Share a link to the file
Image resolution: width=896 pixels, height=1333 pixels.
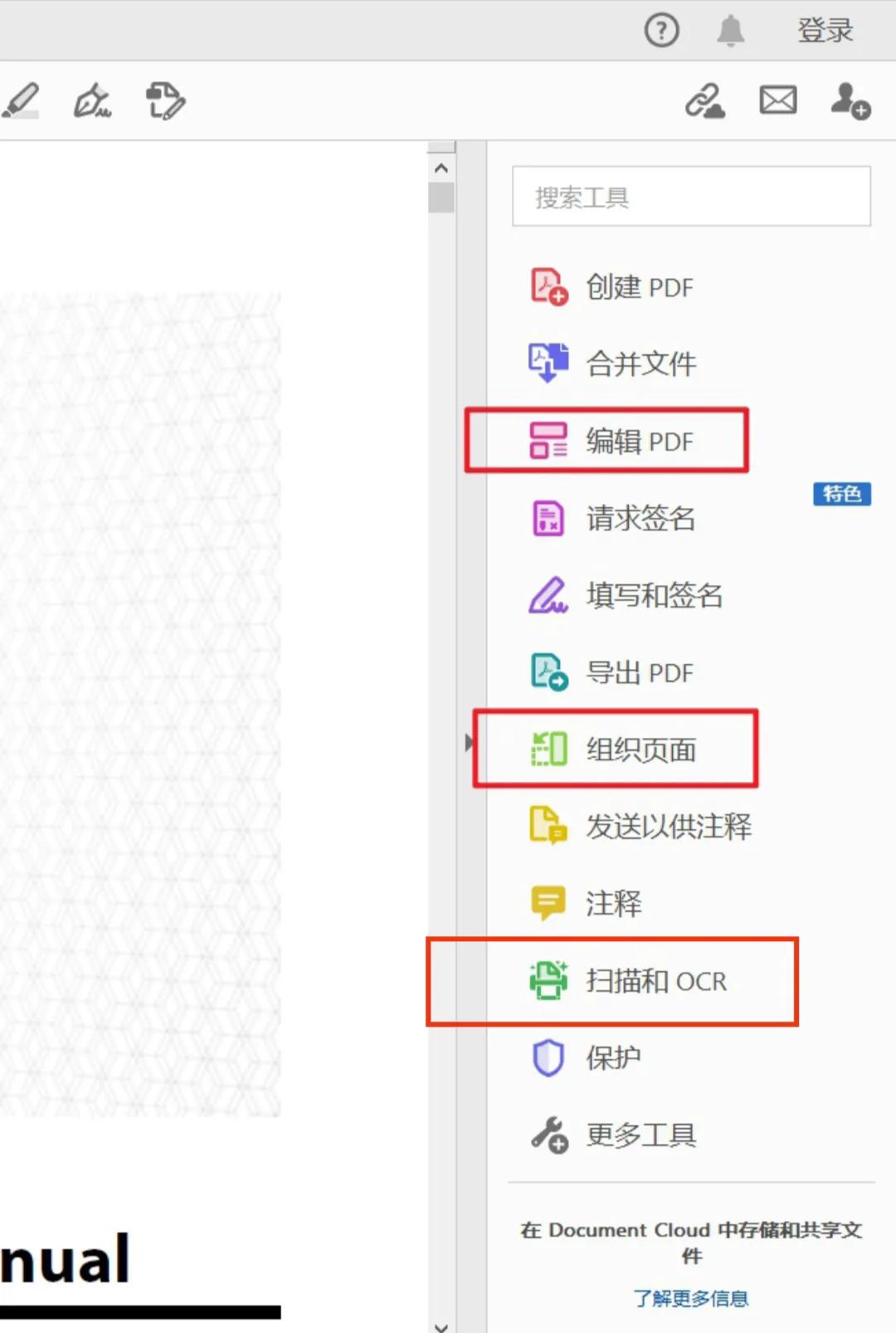point(704,100)
